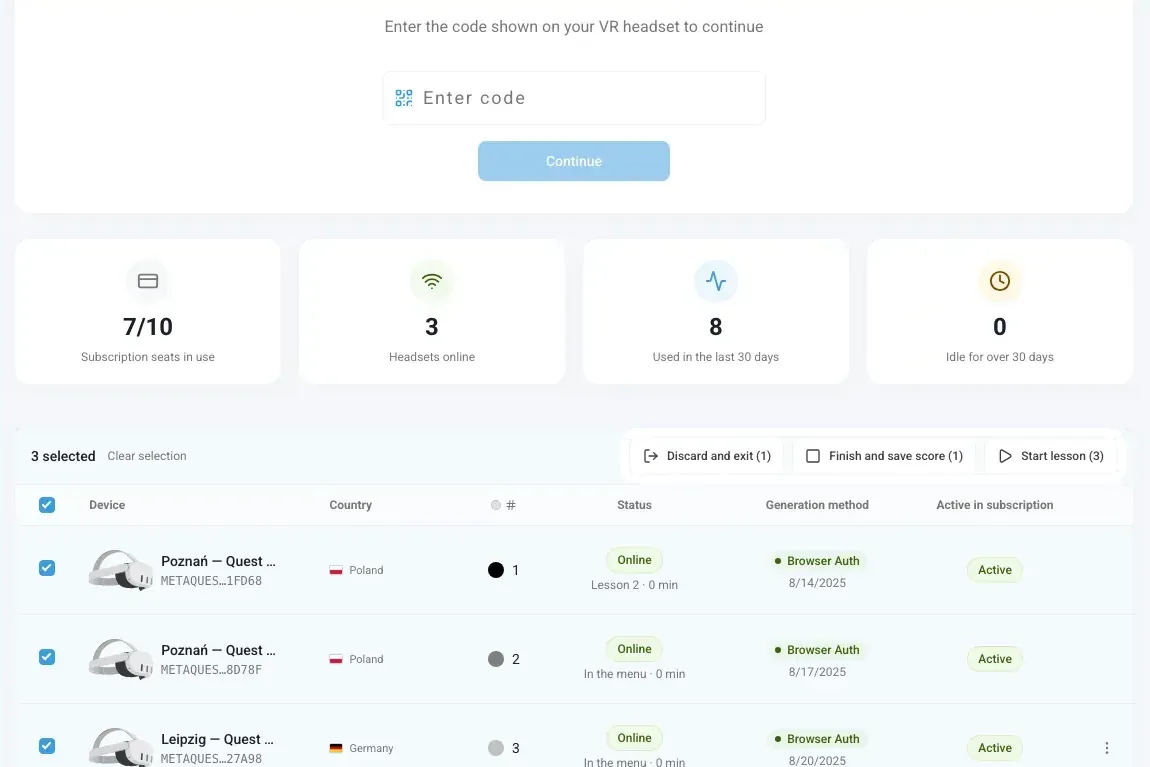Click the square stop icon in Finish button

coord(813,456)
